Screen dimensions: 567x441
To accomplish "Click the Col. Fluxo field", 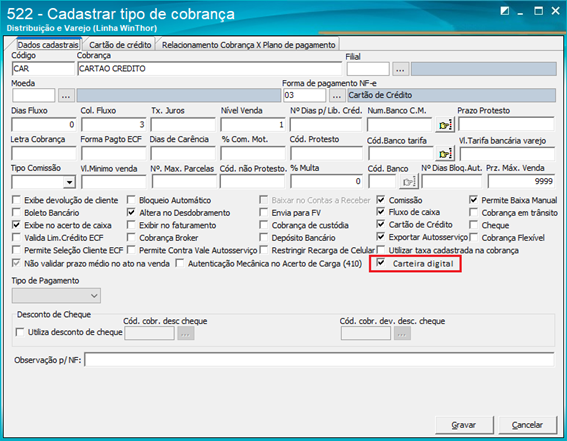I will pyautogui.click(x=114, y=125).
